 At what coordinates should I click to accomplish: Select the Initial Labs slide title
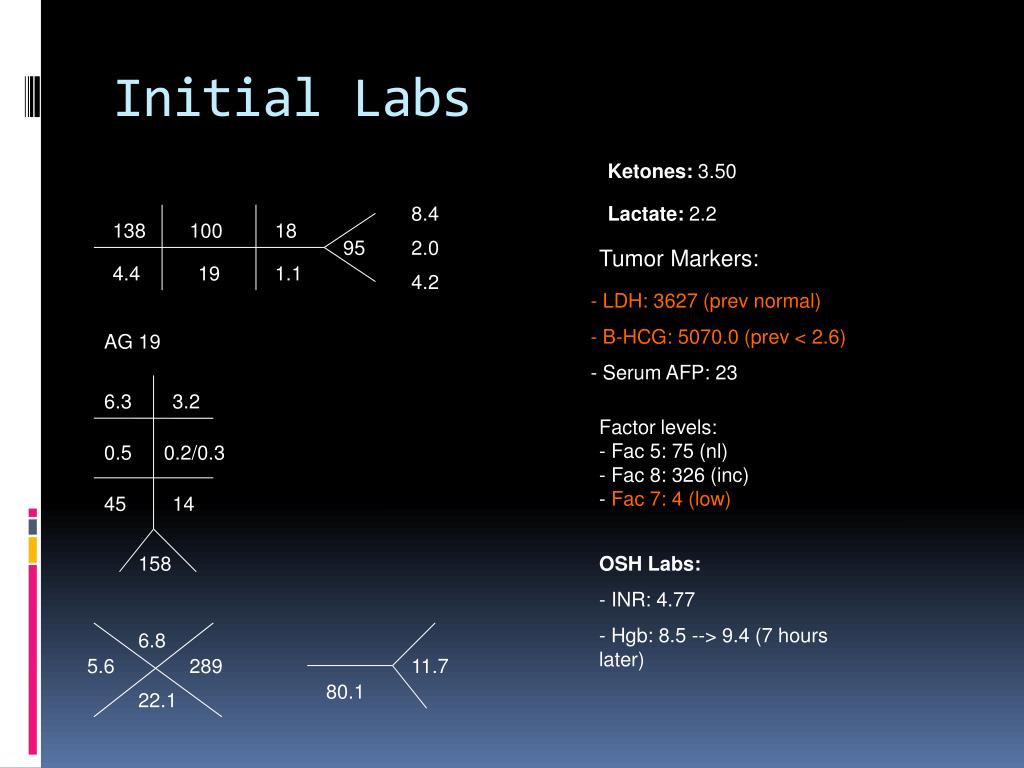292,98
